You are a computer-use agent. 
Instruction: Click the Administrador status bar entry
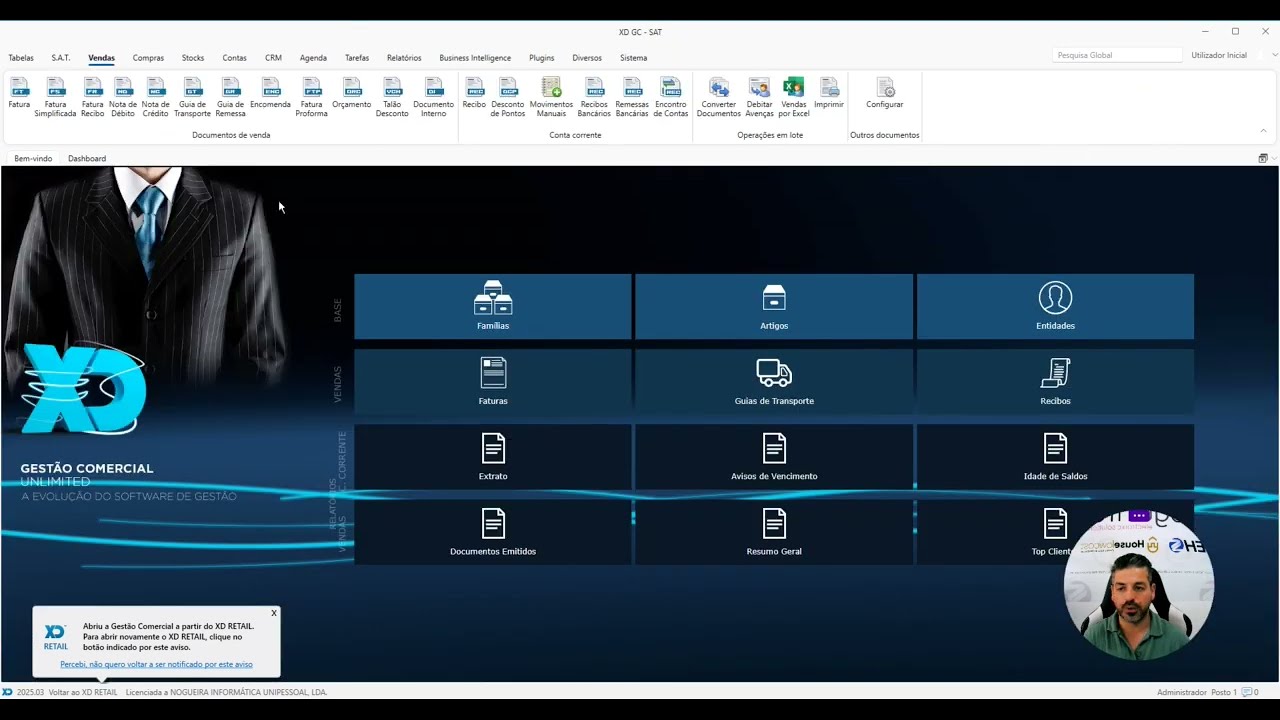point(1182,692)
